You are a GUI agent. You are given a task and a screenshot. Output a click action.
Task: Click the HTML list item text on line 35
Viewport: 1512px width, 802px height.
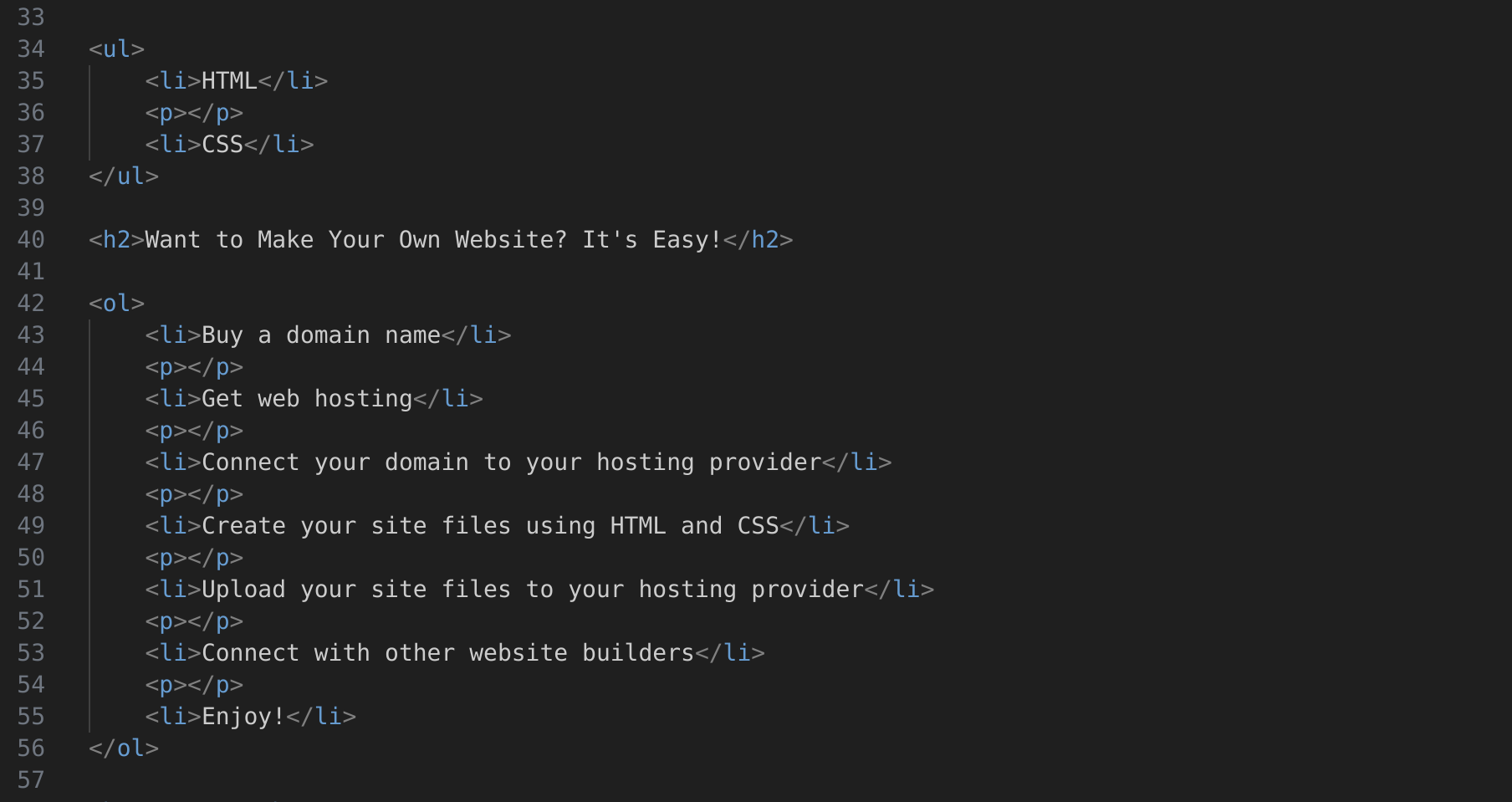point(229,80)
